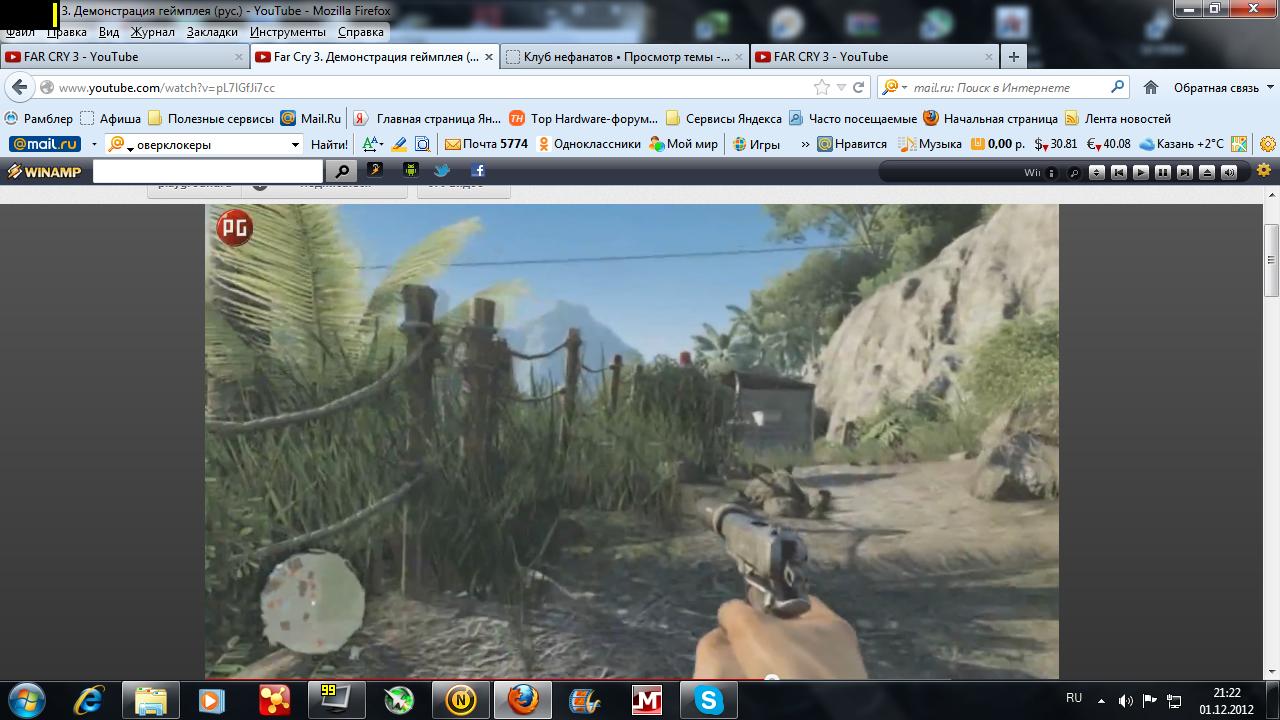Expand the Mail.ru toolbar search dropdown
The height and width of the screenshot is (720, 1280).
tap(295, 144)
